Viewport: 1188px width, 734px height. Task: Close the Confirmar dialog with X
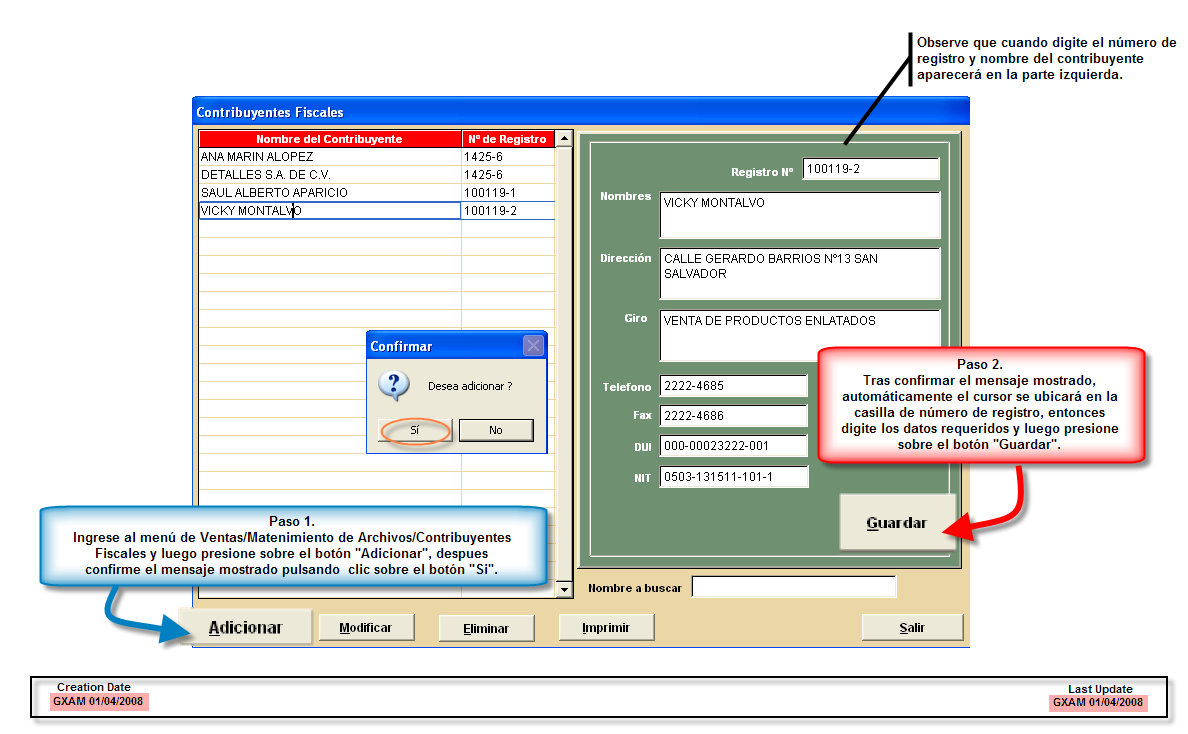[534, 346]
